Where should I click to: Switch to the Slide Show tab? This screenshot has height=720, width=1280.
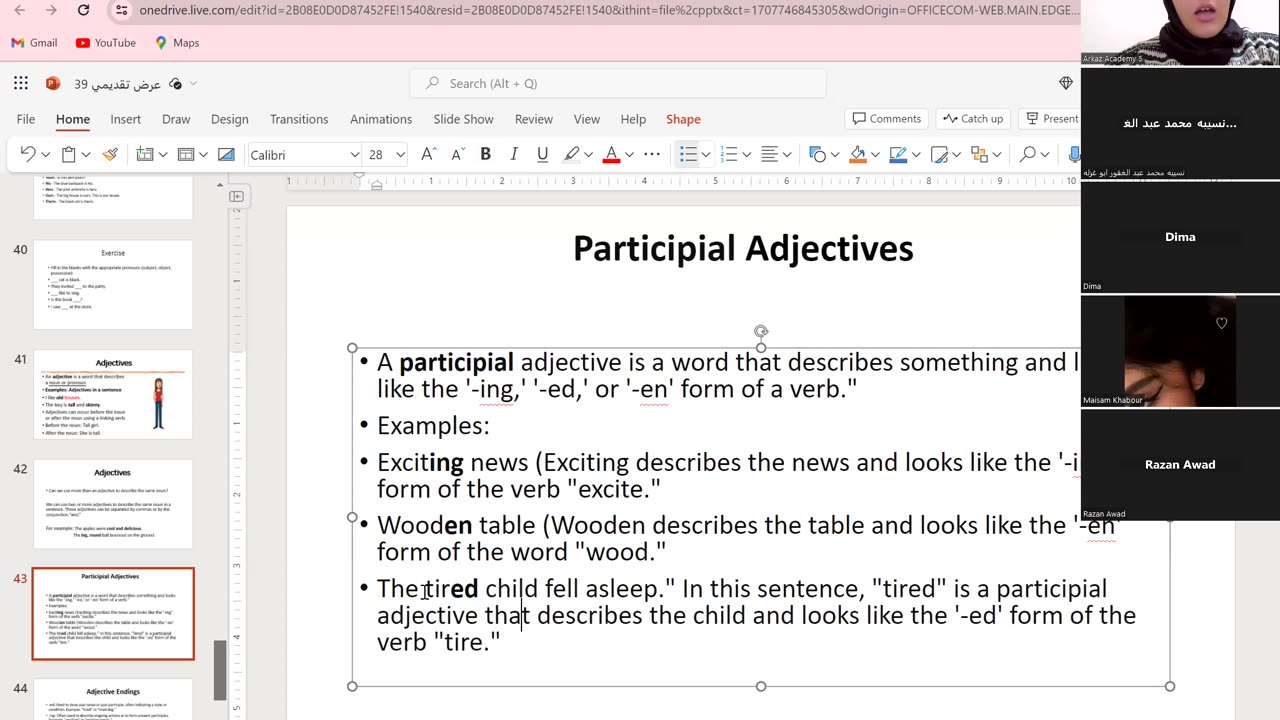tap(463, 119)
